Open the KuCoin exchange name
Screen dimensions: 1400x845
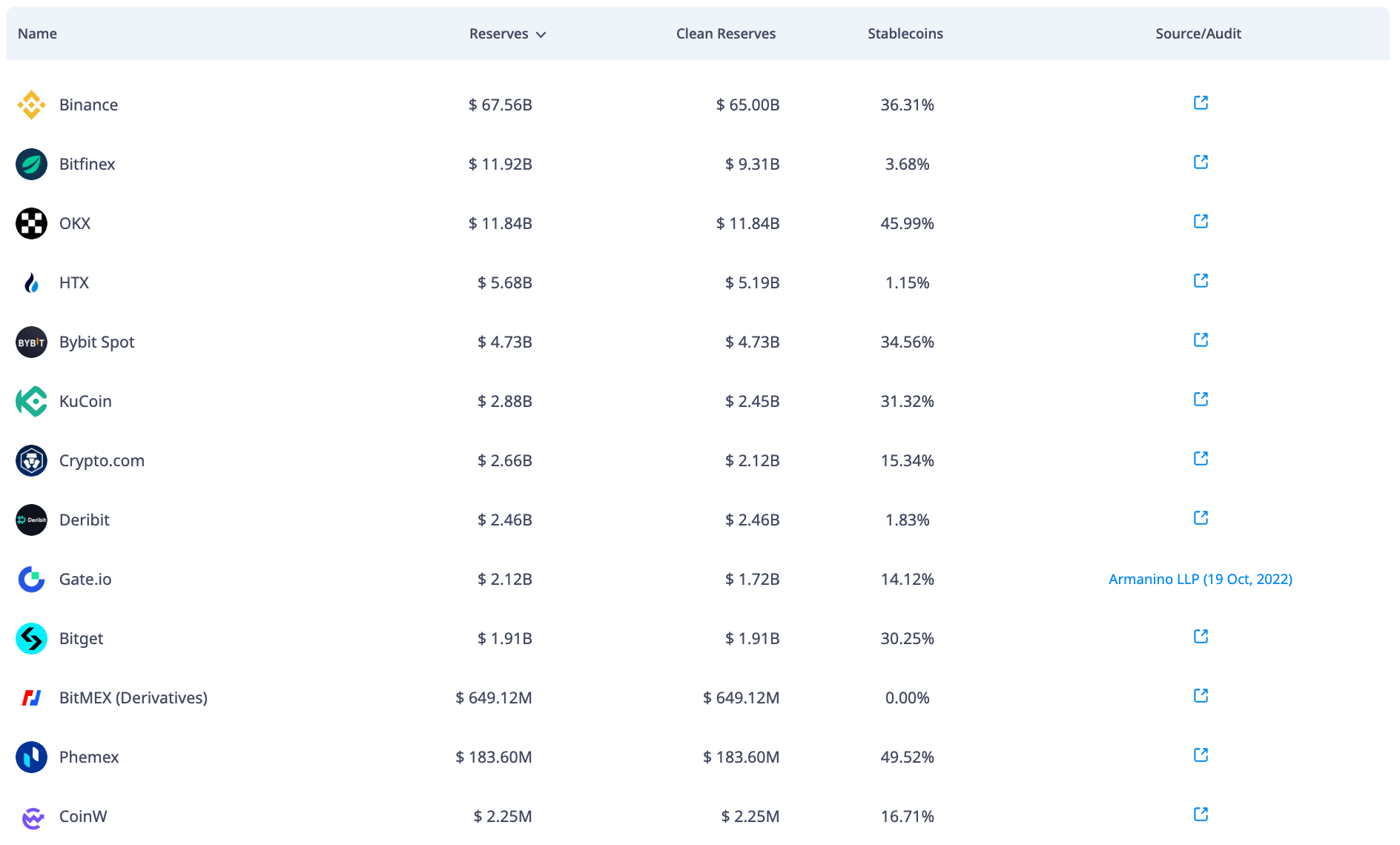(85, 401)
